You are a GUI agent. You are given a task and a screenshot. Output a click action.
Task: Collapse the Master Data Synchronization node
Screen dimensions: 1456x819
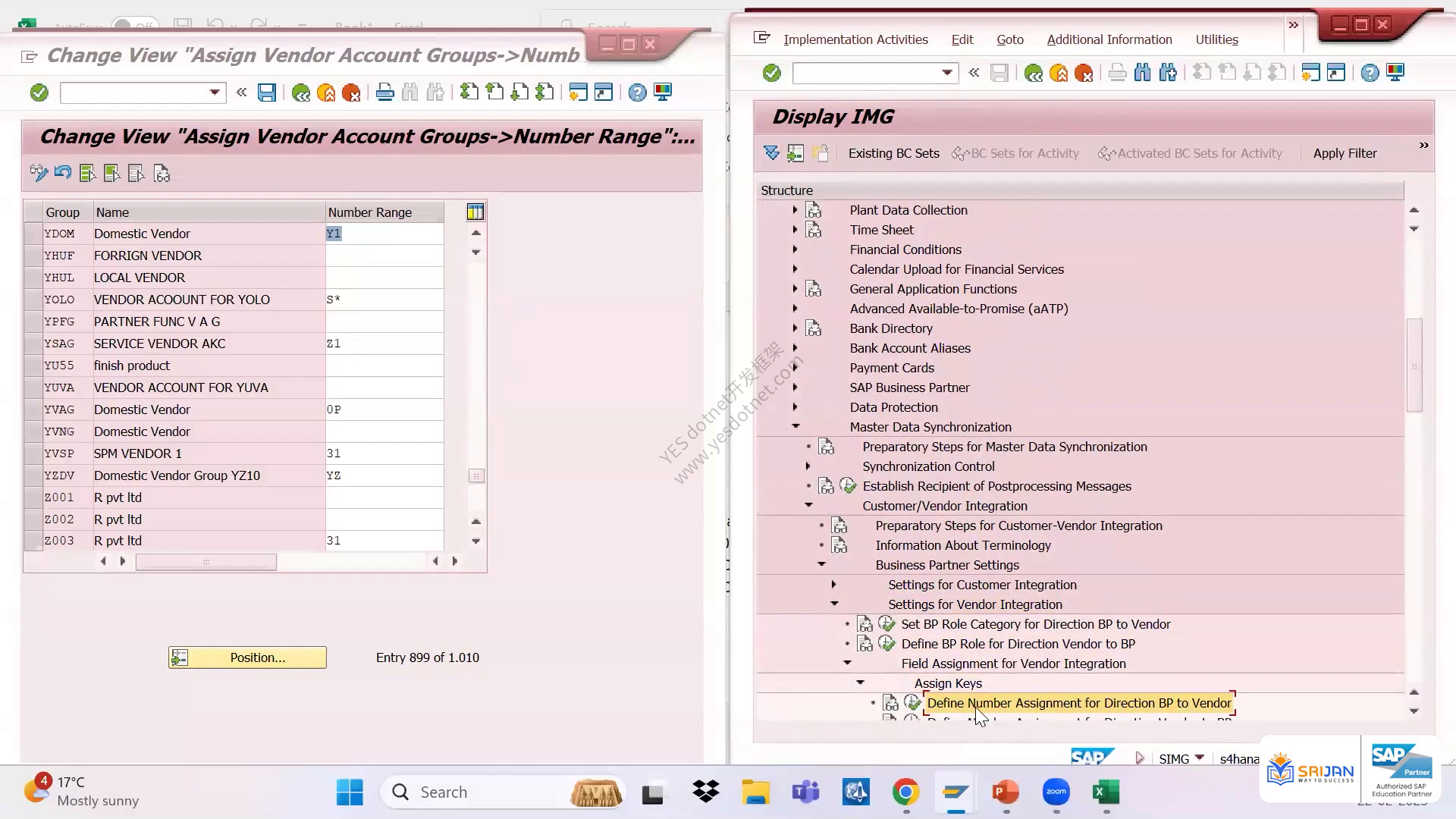(x=795, y=426)
